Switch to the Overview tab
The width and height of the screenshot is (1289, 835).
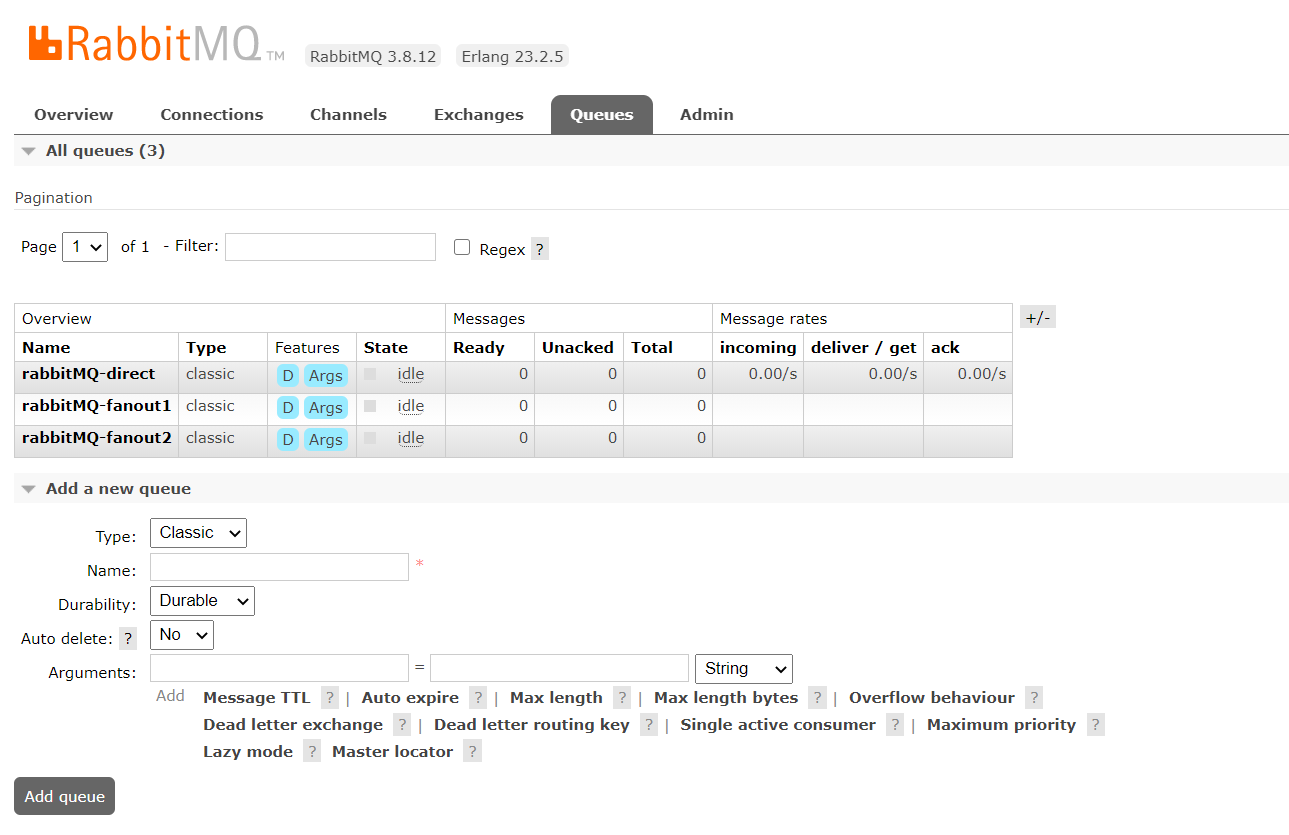click(x=74, y=115)
